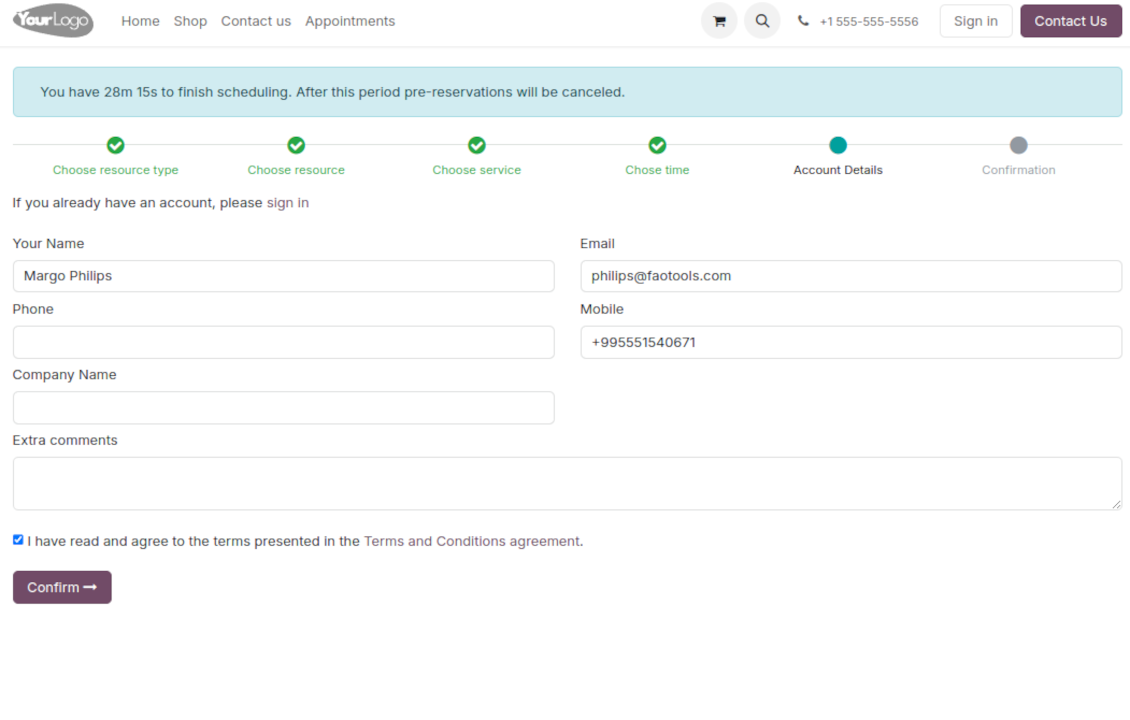This screenshot has height=720, width=1130.
Task: Click the Choose resource type checkmark step
Action: tap(116, 146)
